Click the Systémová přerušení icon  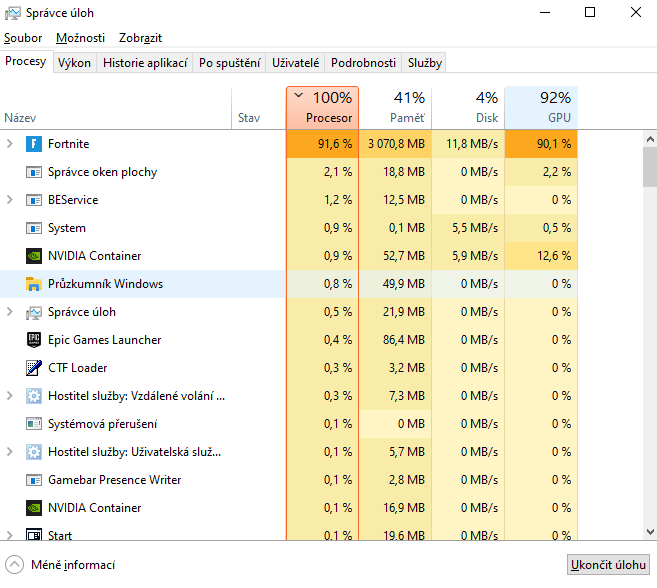(33, 424)
